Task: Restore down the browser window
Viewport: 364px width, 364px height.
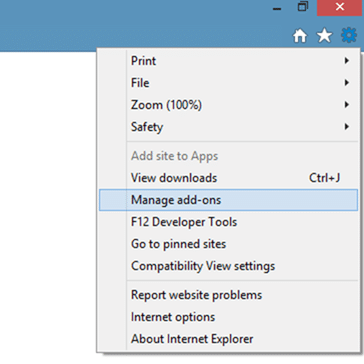Action: point(303,7)
